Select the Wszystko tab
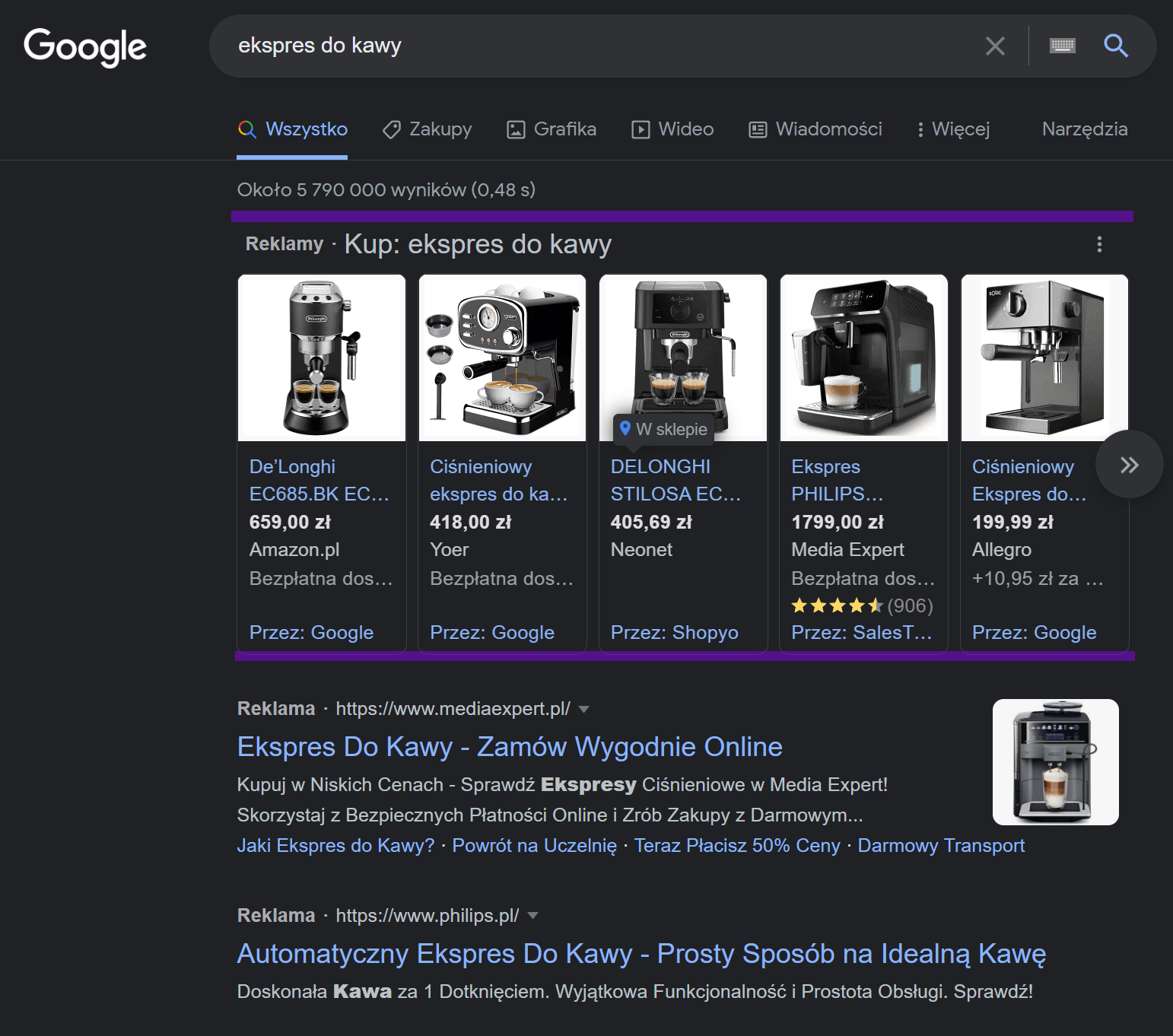 click(x=293, y=129)
